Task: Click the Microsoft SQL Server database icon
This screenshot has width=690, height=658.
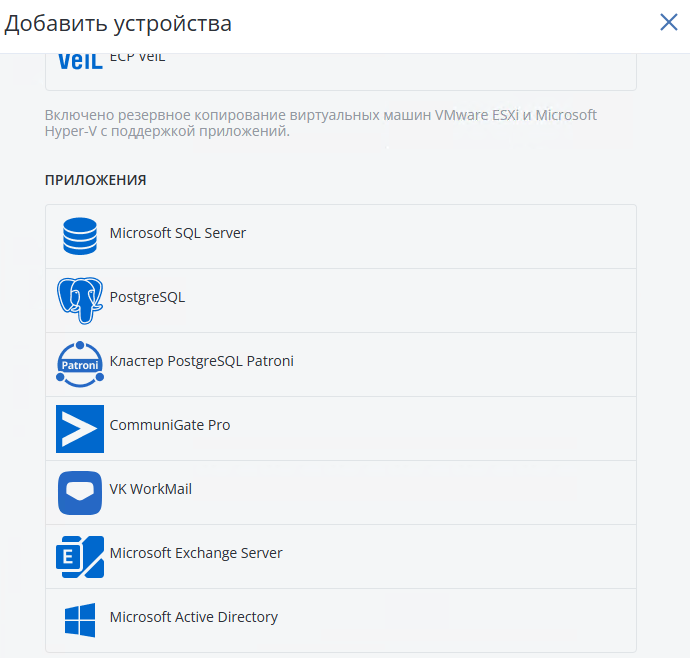Action: click(80, 236)
